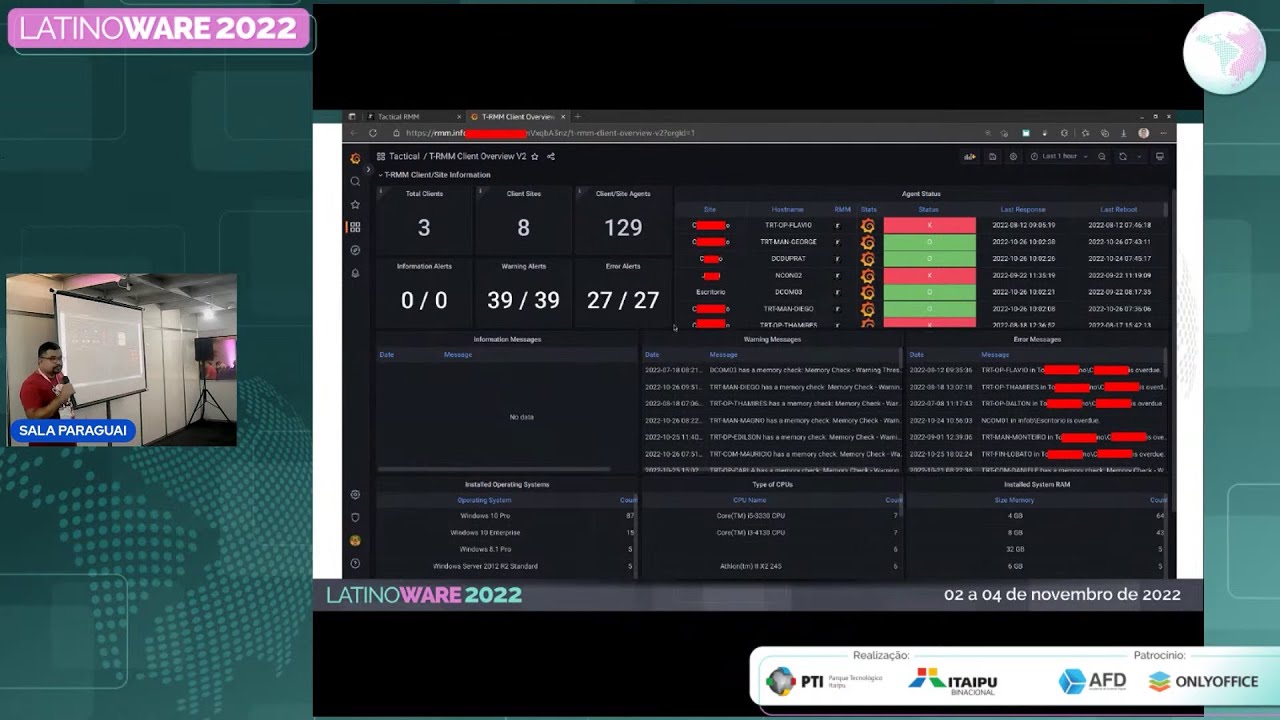Star the T-RMM Client Overview dashboard

click(535, 156)
